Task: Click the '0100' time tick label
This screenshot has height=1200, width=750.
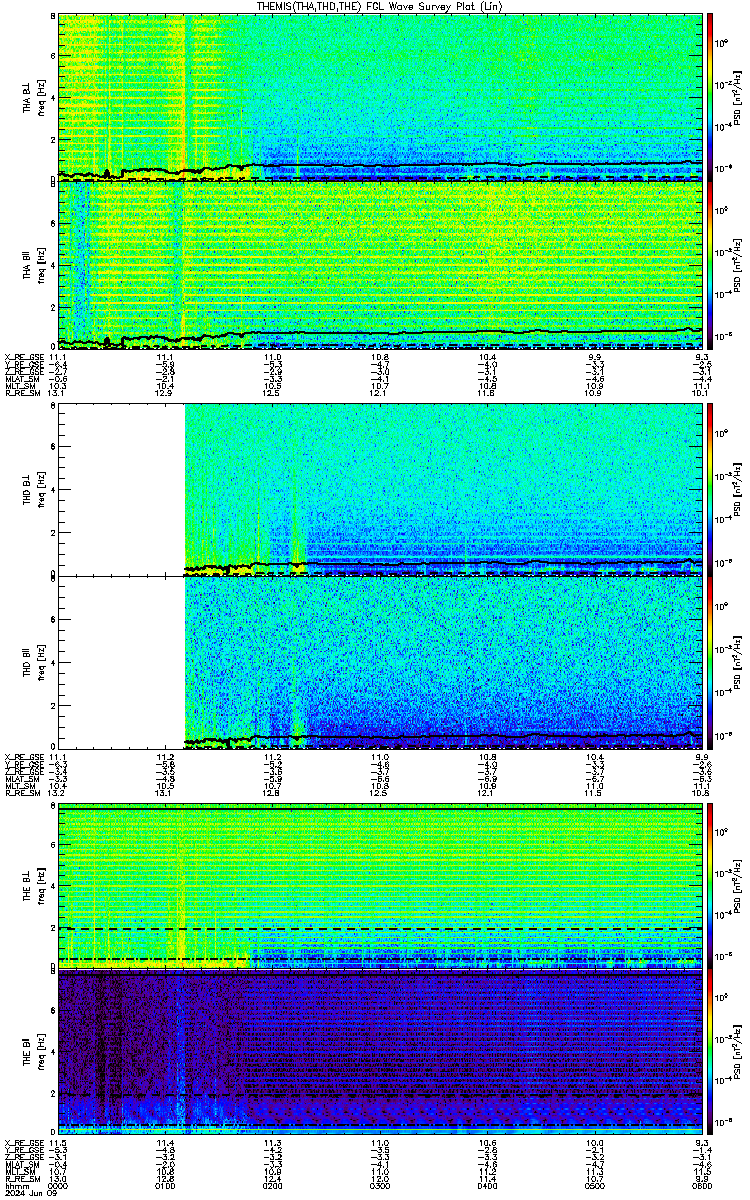Action: pos(165,1185)
